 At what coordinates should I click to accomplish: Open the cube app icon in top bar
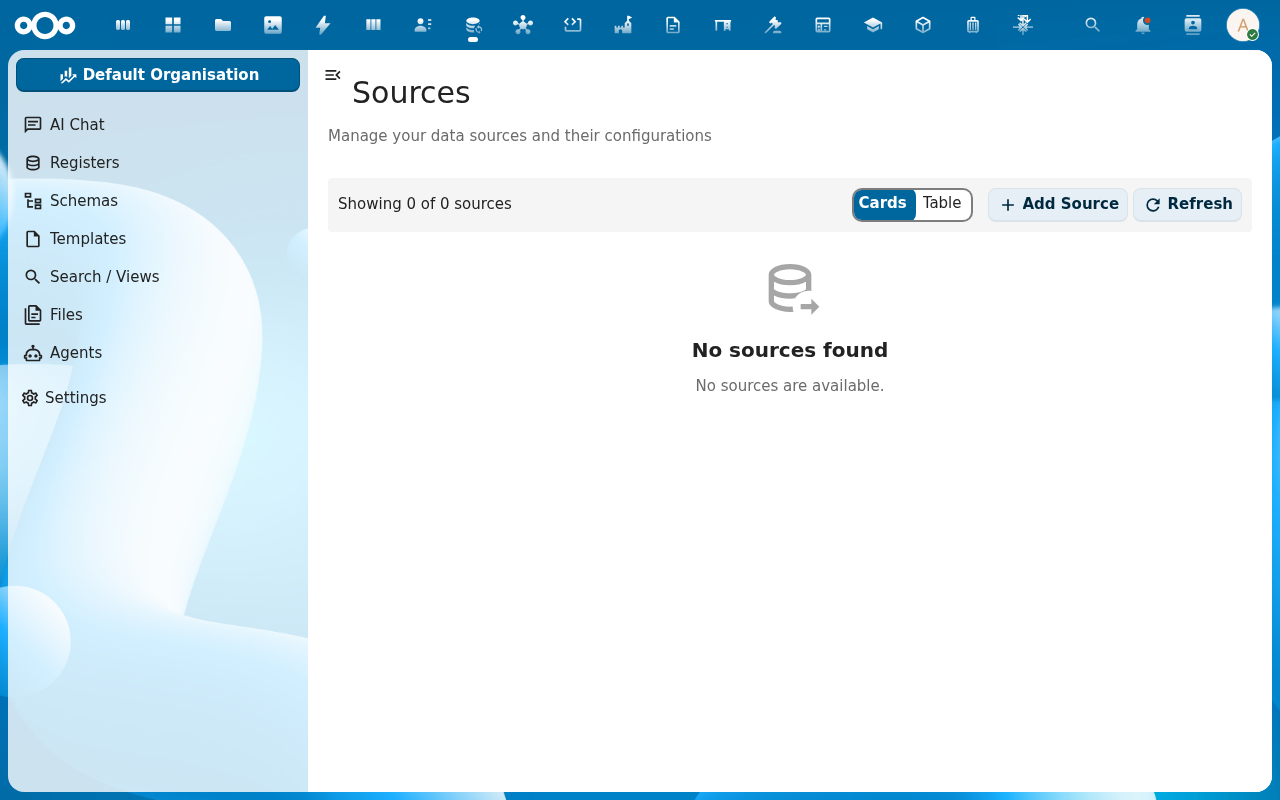click(x=923, y=25)
